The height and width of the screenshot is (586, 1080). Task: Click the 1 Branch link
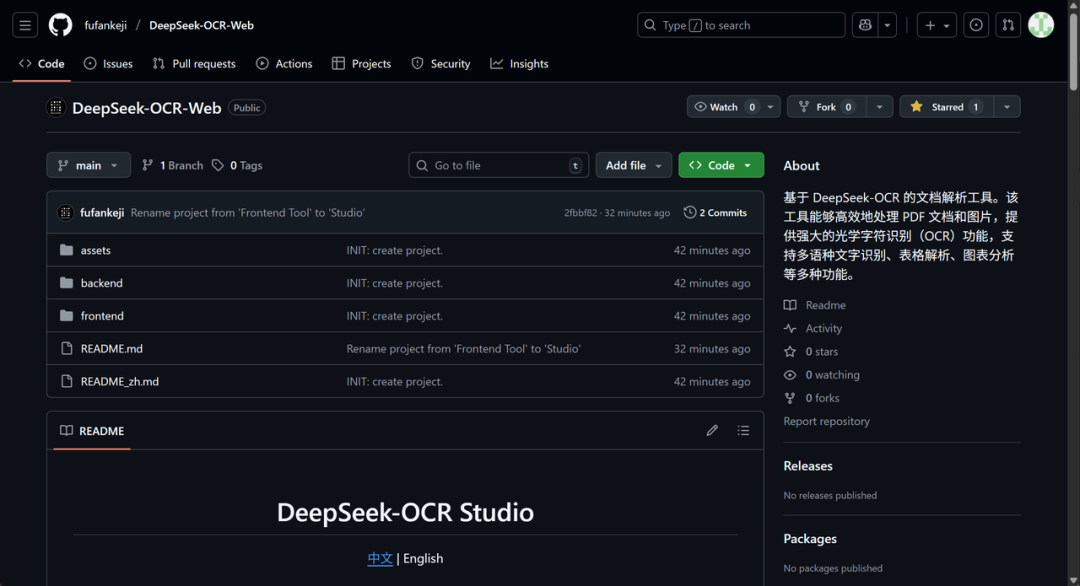coord(173,165)
